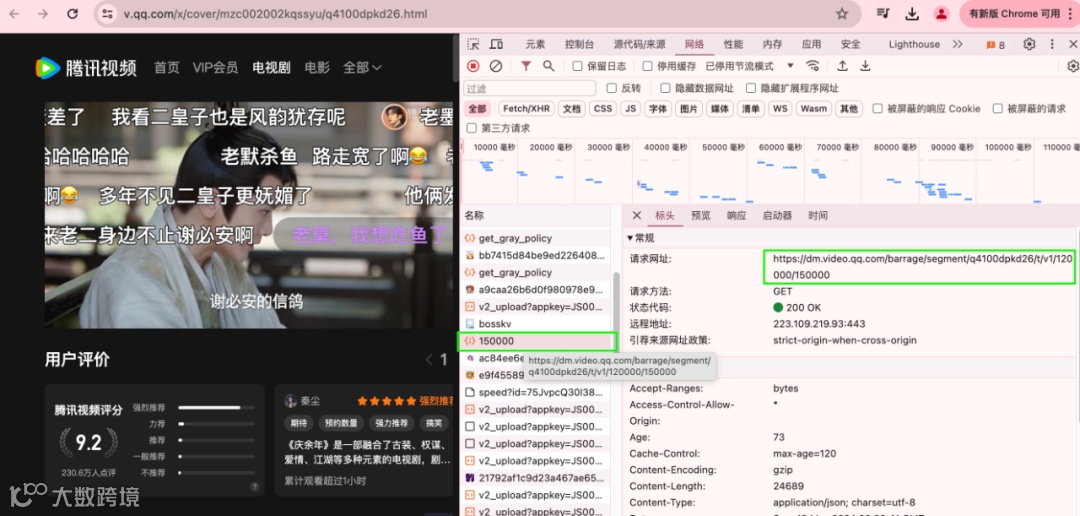Open the Chrome profile avatar
This screenshot has width=1080, height=516.
tap(941, 14)
